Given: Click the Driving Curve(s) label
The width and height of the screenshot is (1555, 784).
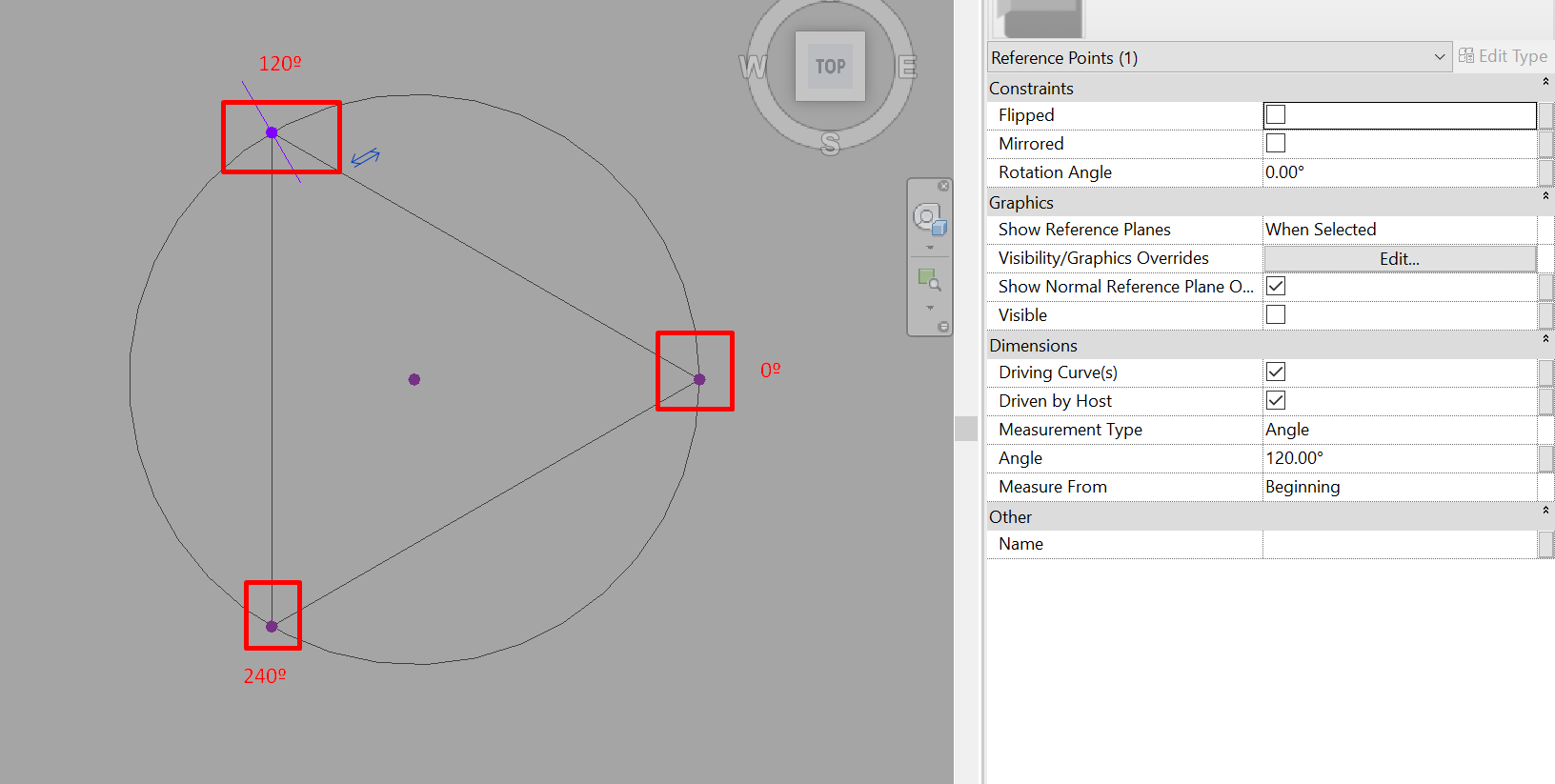Looking at the screenshot, I should pos(1058,372).
